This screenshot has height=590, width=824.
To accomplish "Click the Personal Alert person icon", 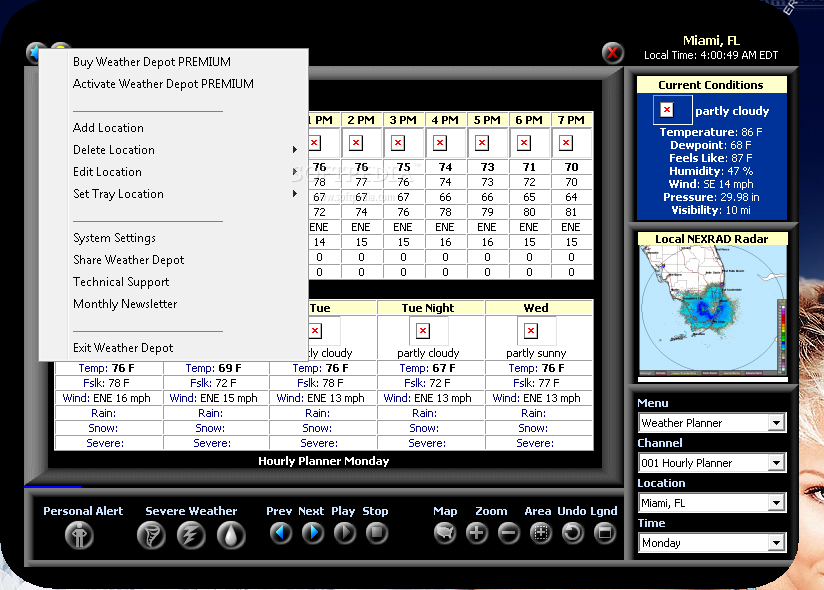I will [79, 535].
